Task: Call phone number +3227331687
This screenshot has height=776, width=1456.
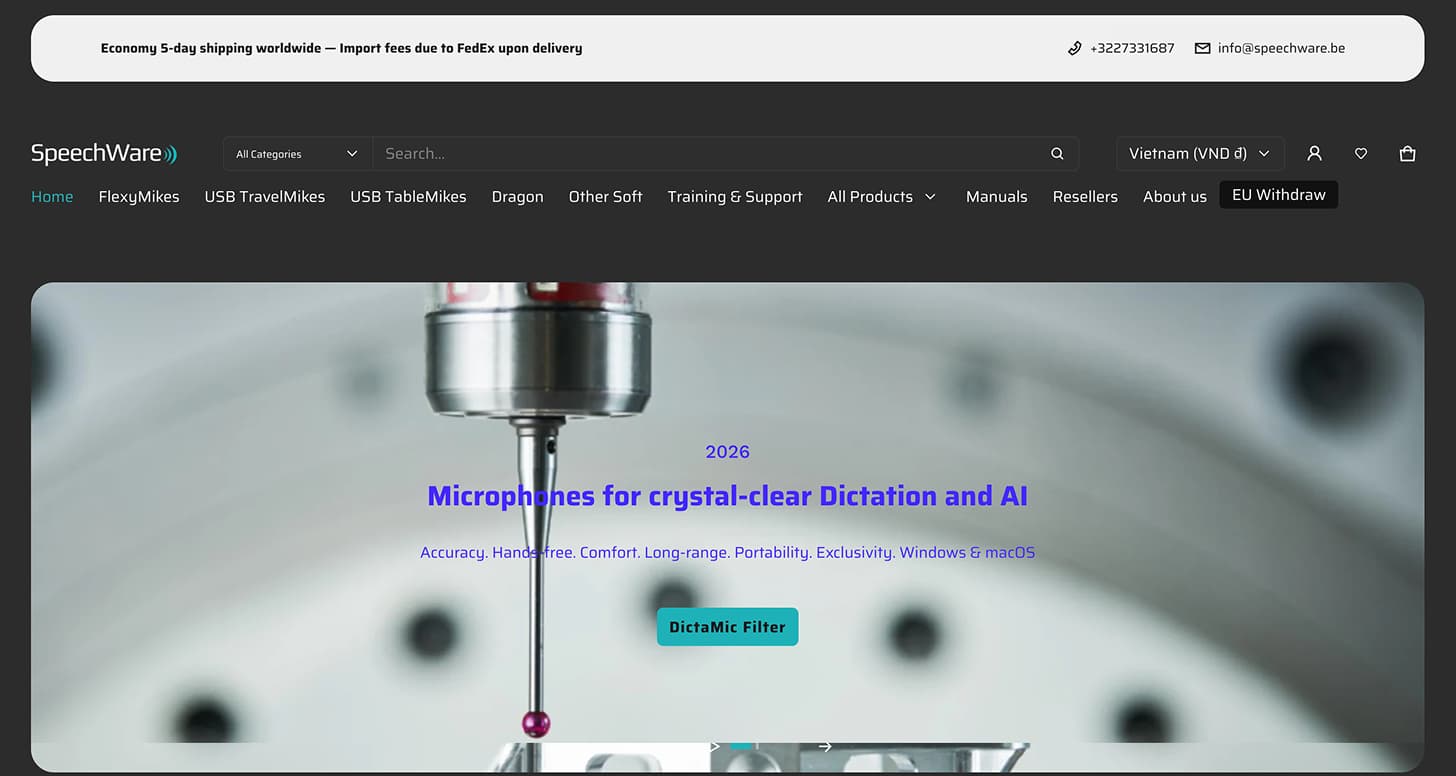Action: (1132, 48)
